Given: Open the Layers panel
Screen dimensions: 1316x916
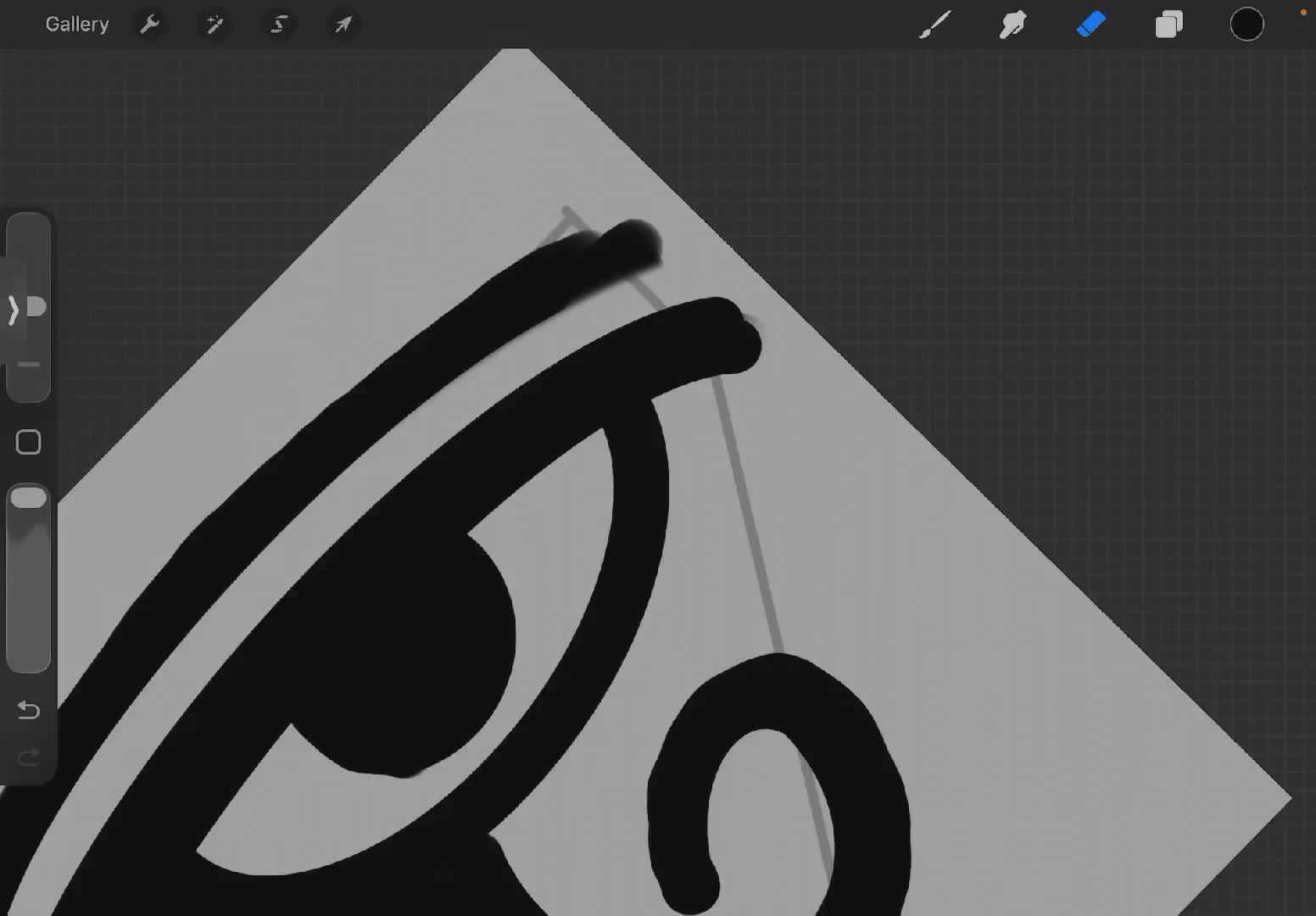Looking at the screenshot, I should (x=1168, y=25).
